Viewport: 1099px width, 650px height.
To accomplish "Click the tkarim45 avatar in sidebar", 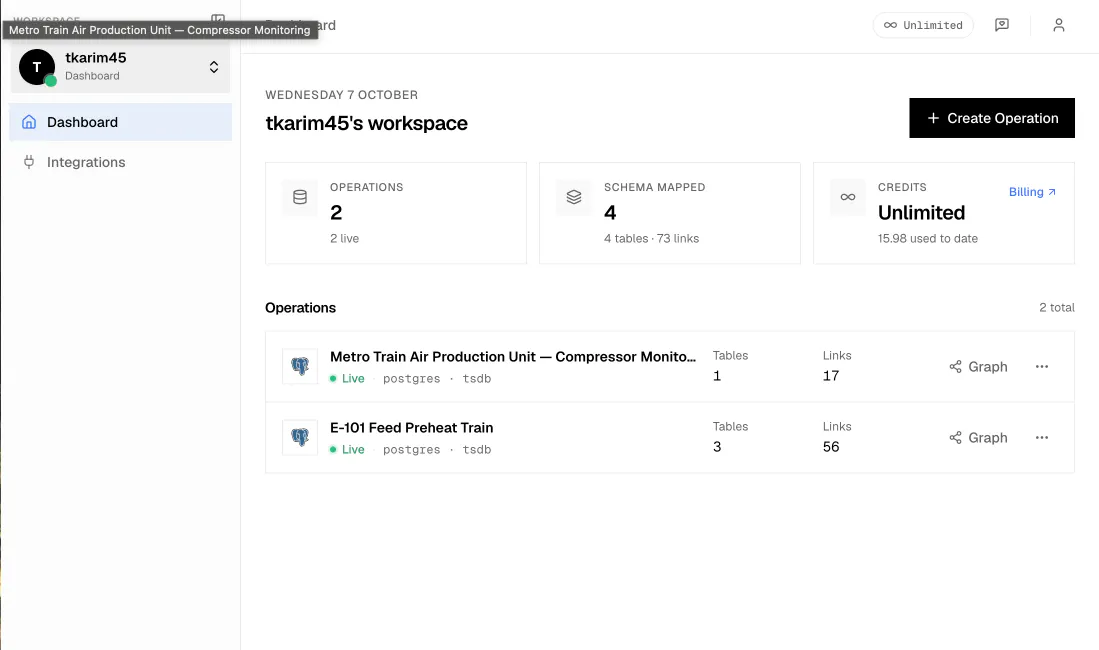I will point(37,67).
